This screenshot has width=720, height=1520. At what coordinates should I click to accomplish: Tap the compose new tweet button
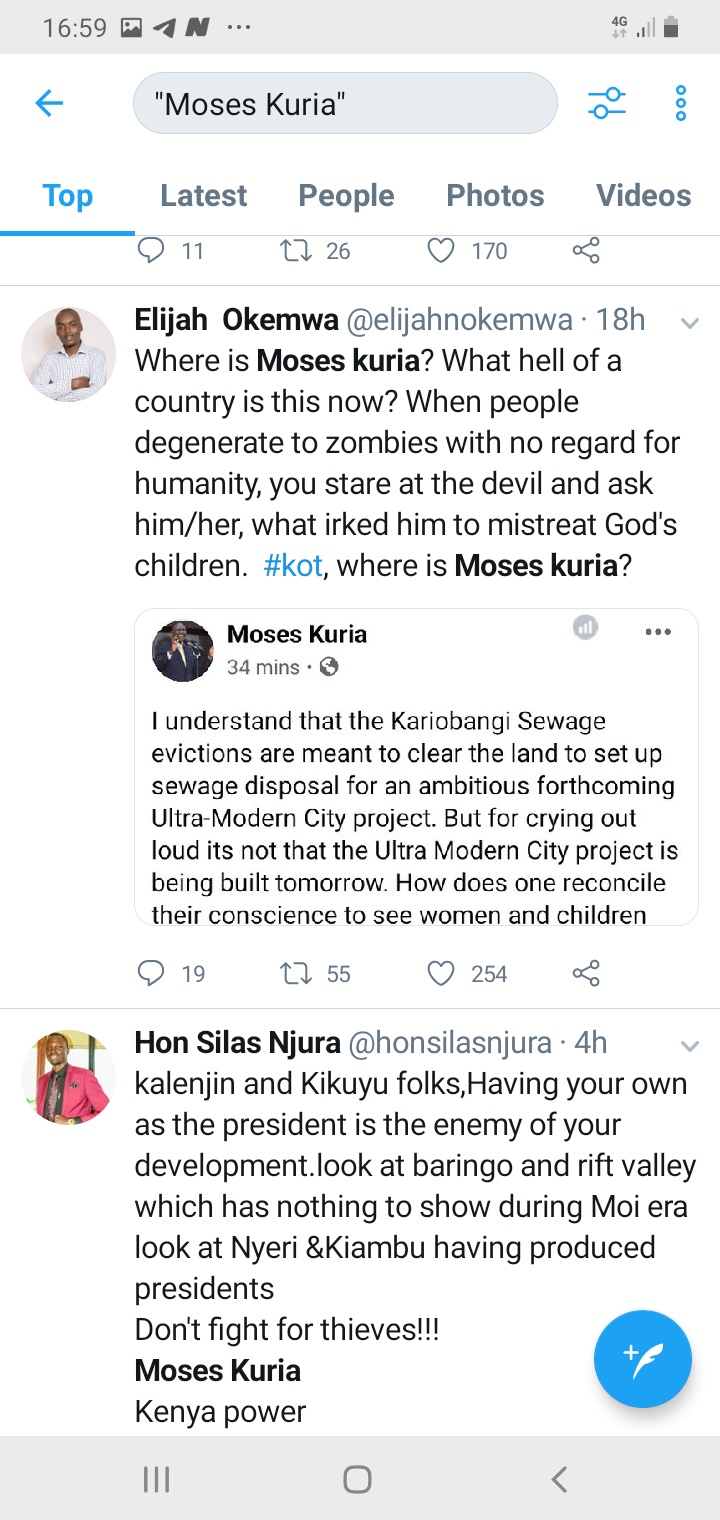pos(642,1358)
